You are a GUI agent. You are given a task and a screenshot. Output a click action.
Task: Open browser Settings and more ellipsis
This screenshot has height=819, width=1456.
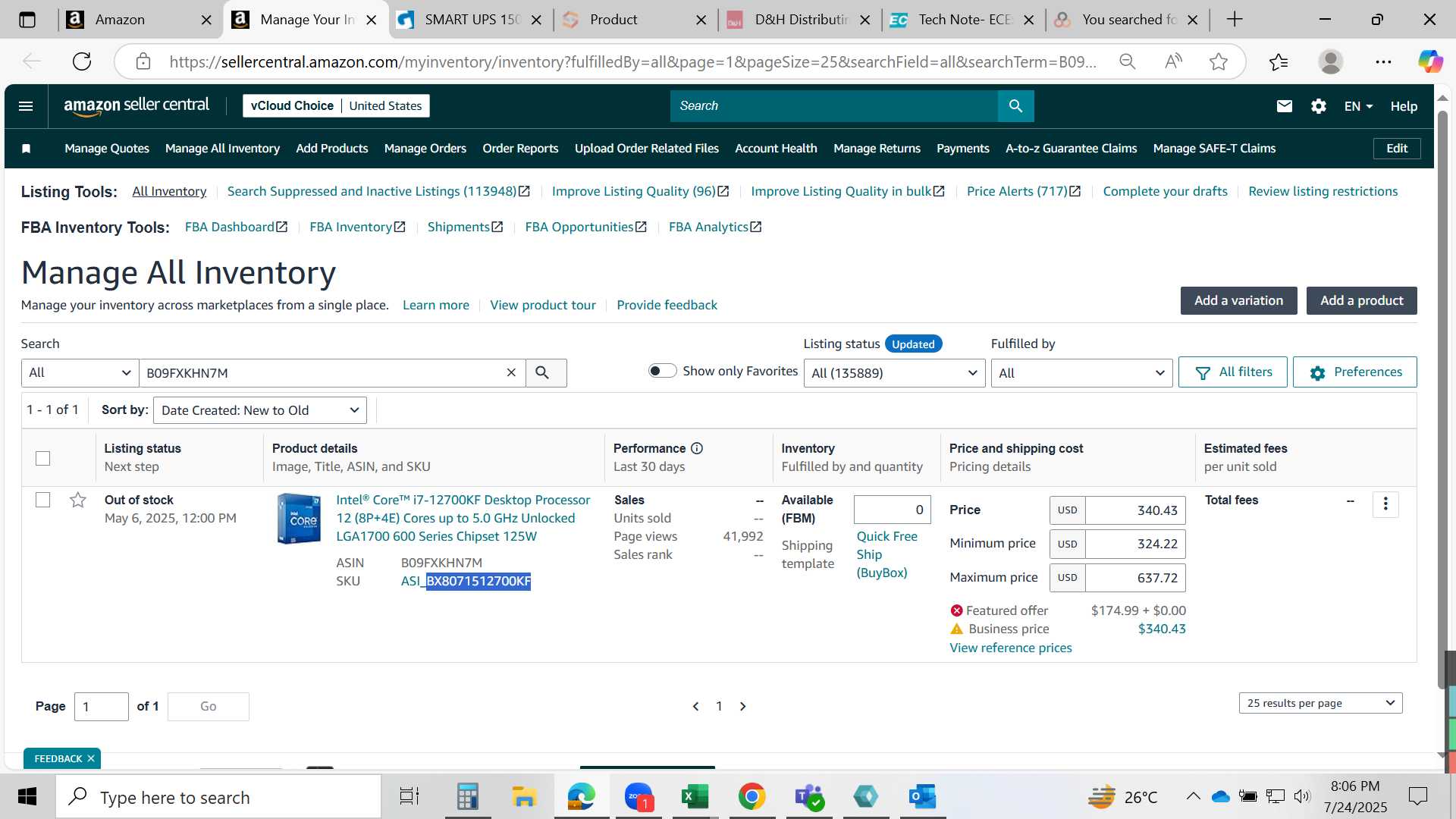coord(1383,61)
